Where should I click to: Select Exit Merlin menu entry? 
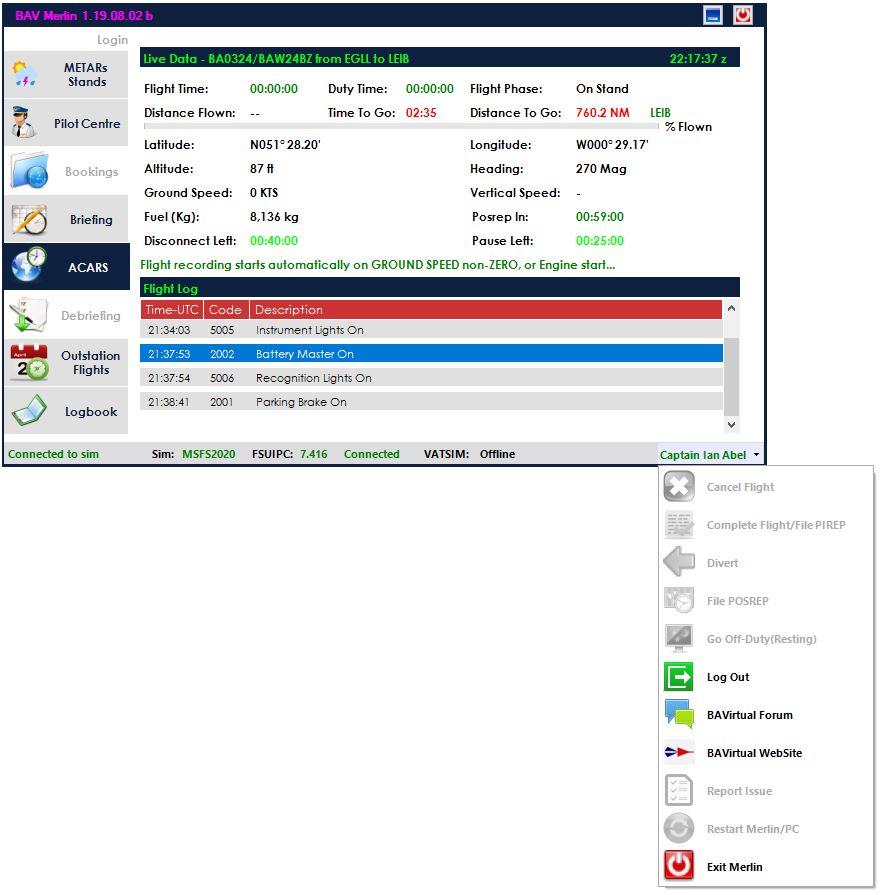(x=766, y=866)
